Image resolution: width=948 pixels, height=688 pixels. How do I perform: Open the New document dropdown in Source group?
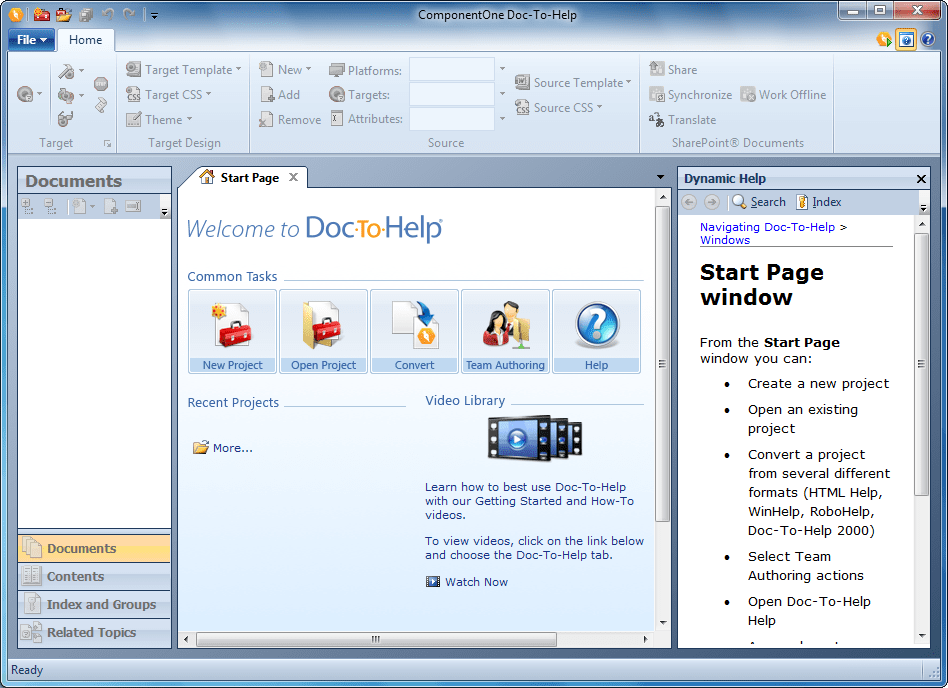285,70
